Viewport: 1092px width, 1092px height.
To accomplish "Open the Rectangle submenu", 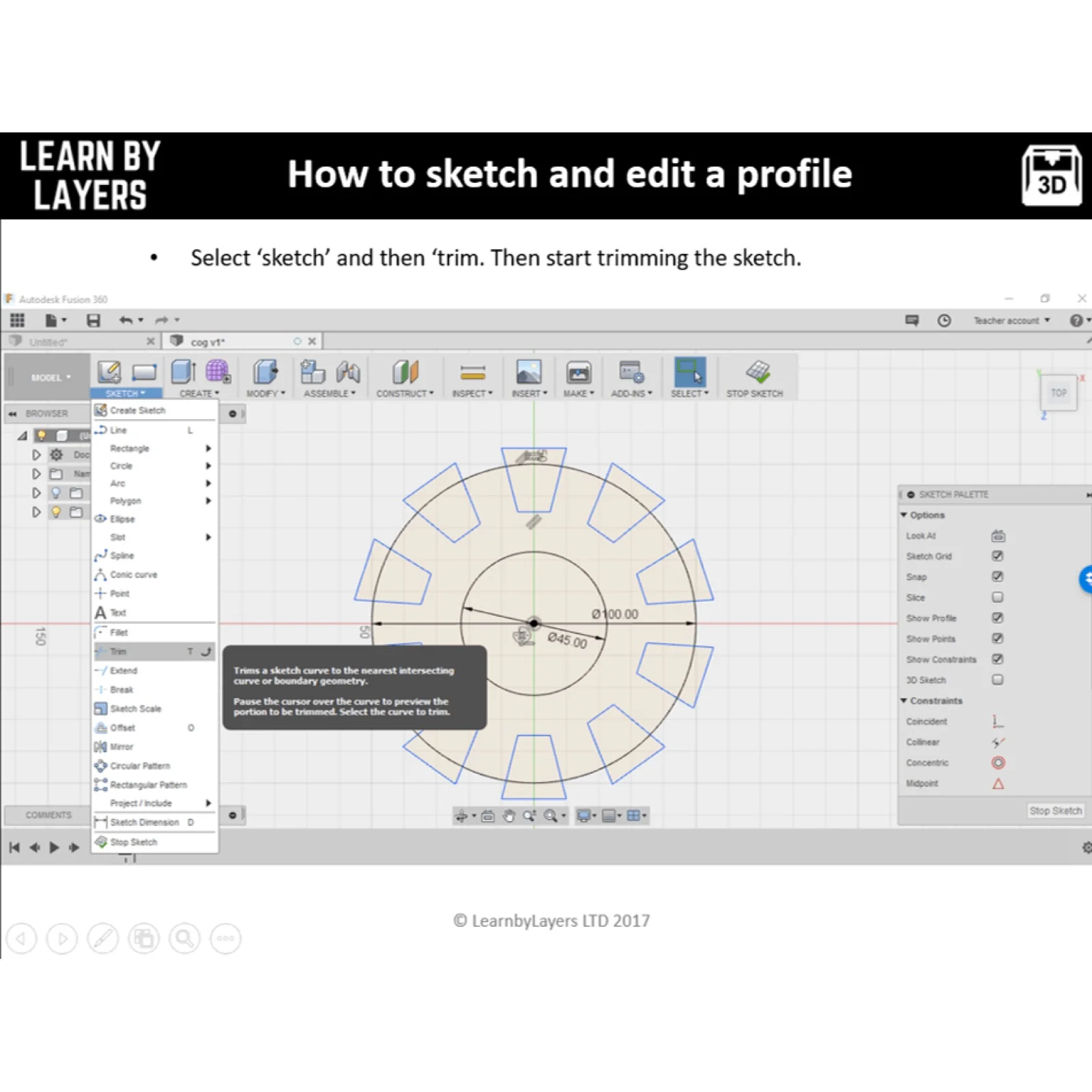I will 155,448.
